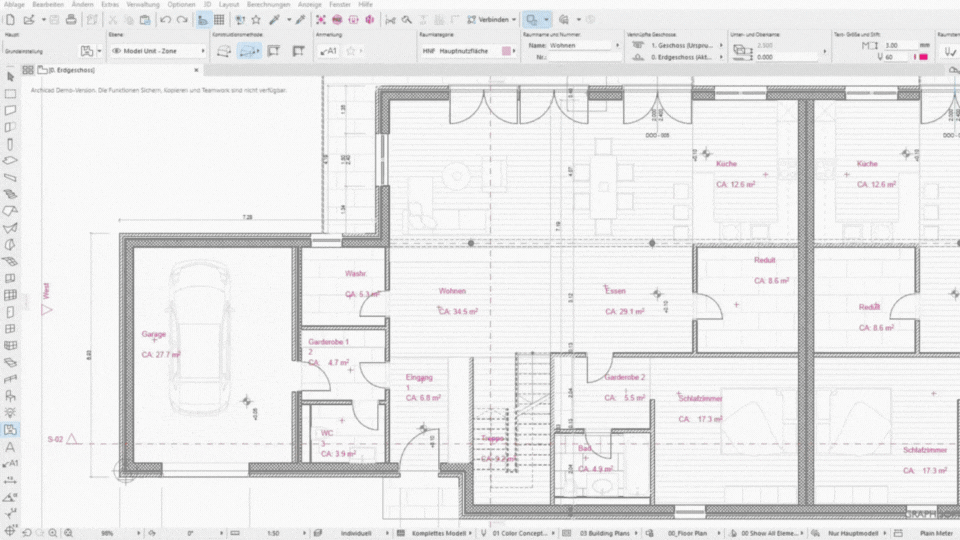The width and height of the screenshot is (960, 540).
Task: Click the Paste clipboard icon
Action: click(x=145, y=20)
